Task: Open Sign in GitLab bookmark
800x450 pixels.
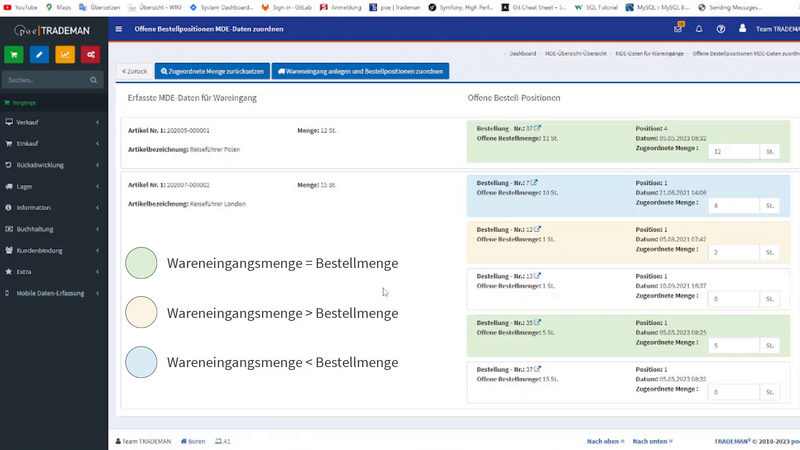Action: point(286,7)
